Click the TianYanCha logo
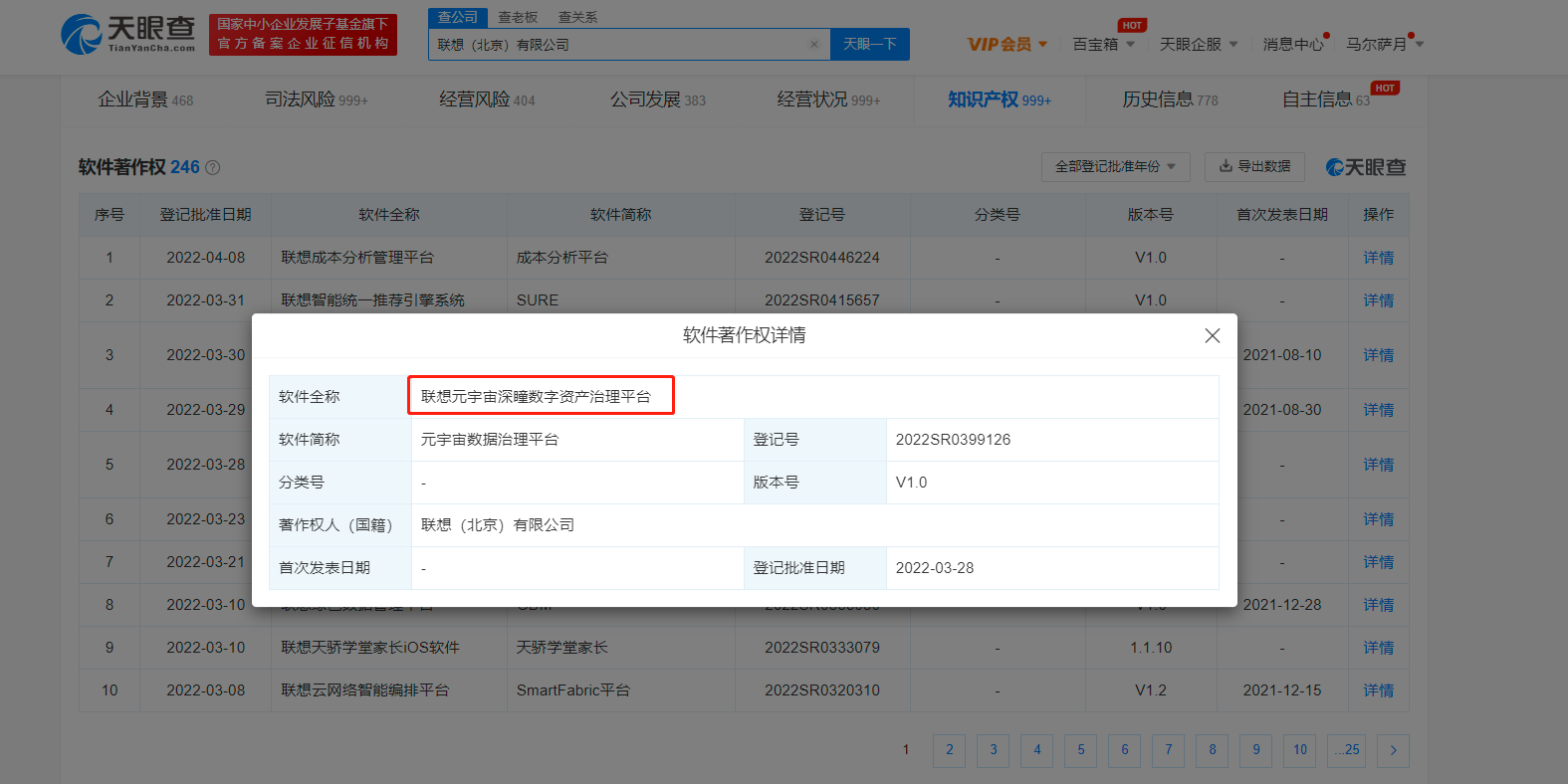Image resolution: width=1568 pixels, height=784 pixels. pos(128,34)
